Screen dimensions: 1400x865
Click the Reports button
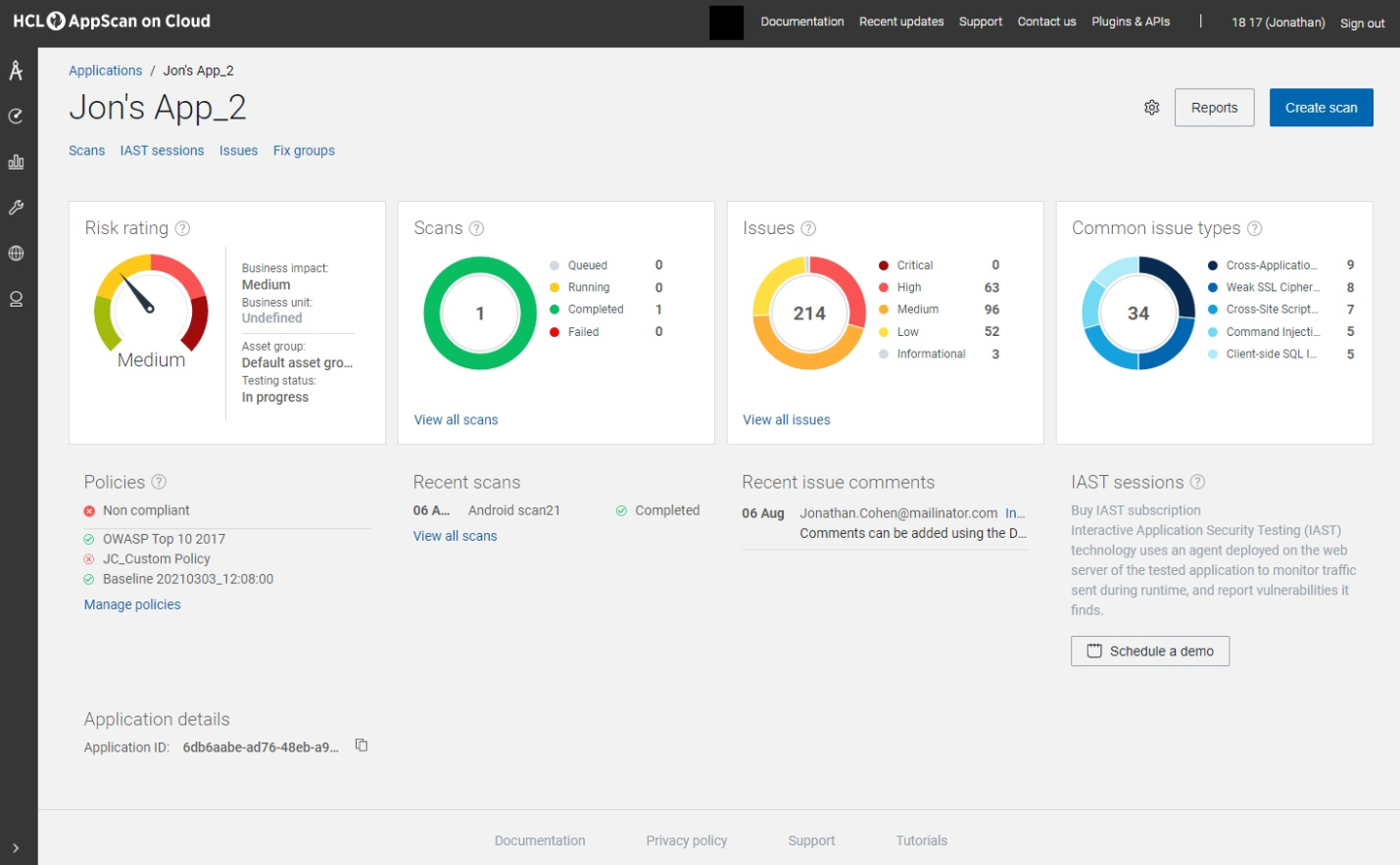[x=1214, y=108]
